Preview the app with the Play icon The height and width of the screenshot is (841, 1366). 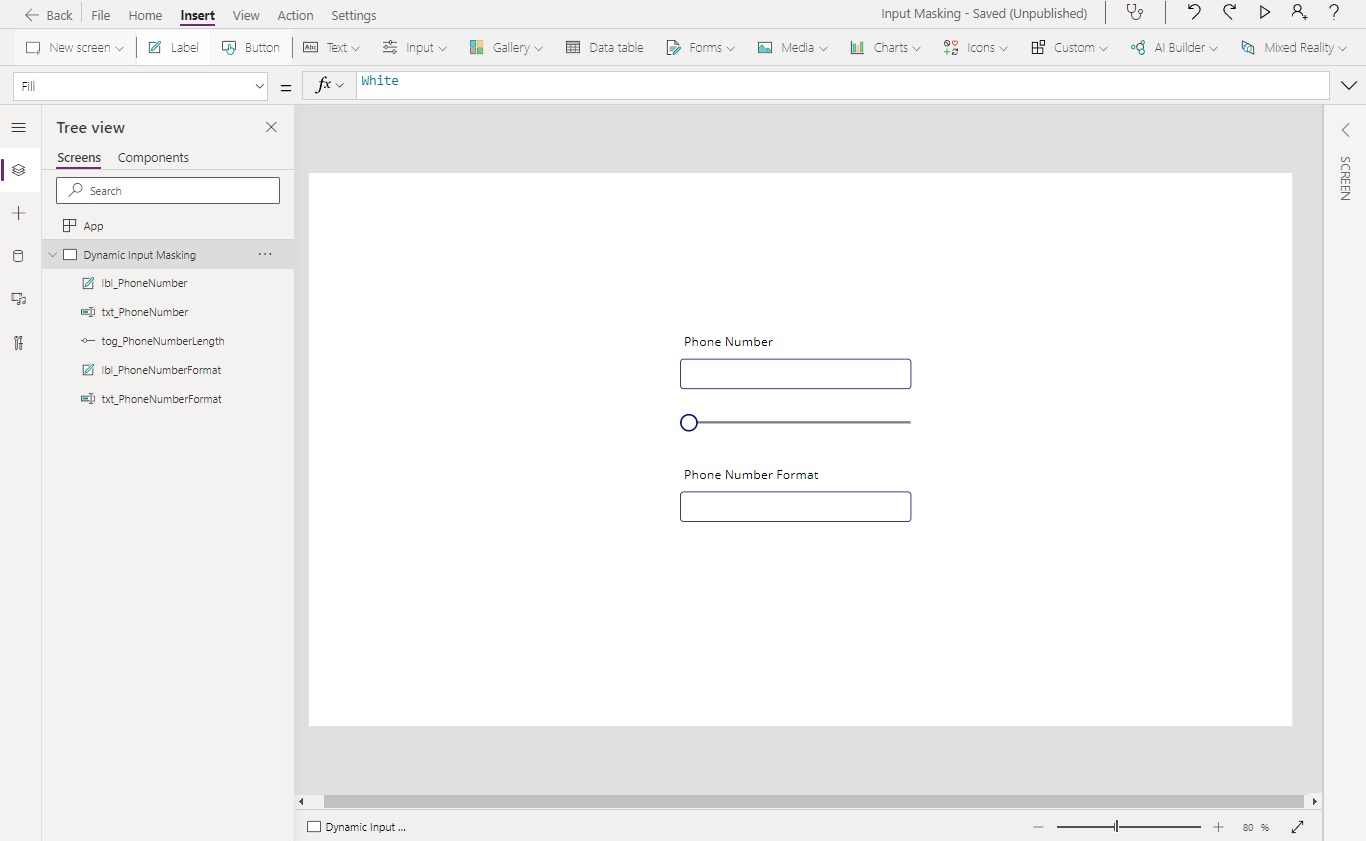(1265, 12)
